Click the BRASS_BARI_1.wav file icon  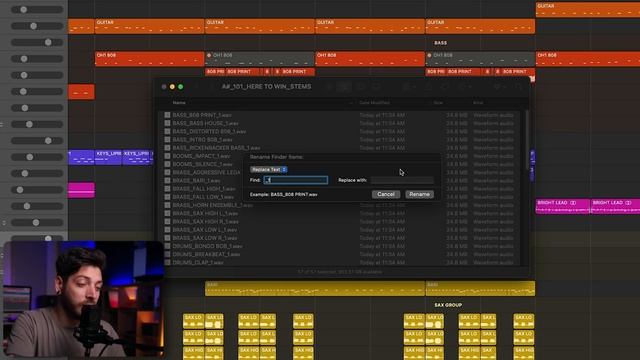(x=167, y=180)
